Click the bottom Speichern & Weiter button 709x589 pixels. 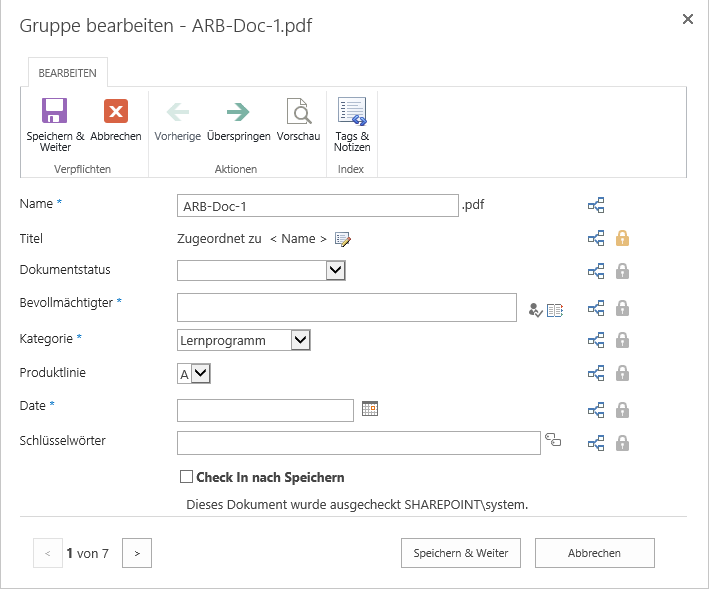coord(461,553)
